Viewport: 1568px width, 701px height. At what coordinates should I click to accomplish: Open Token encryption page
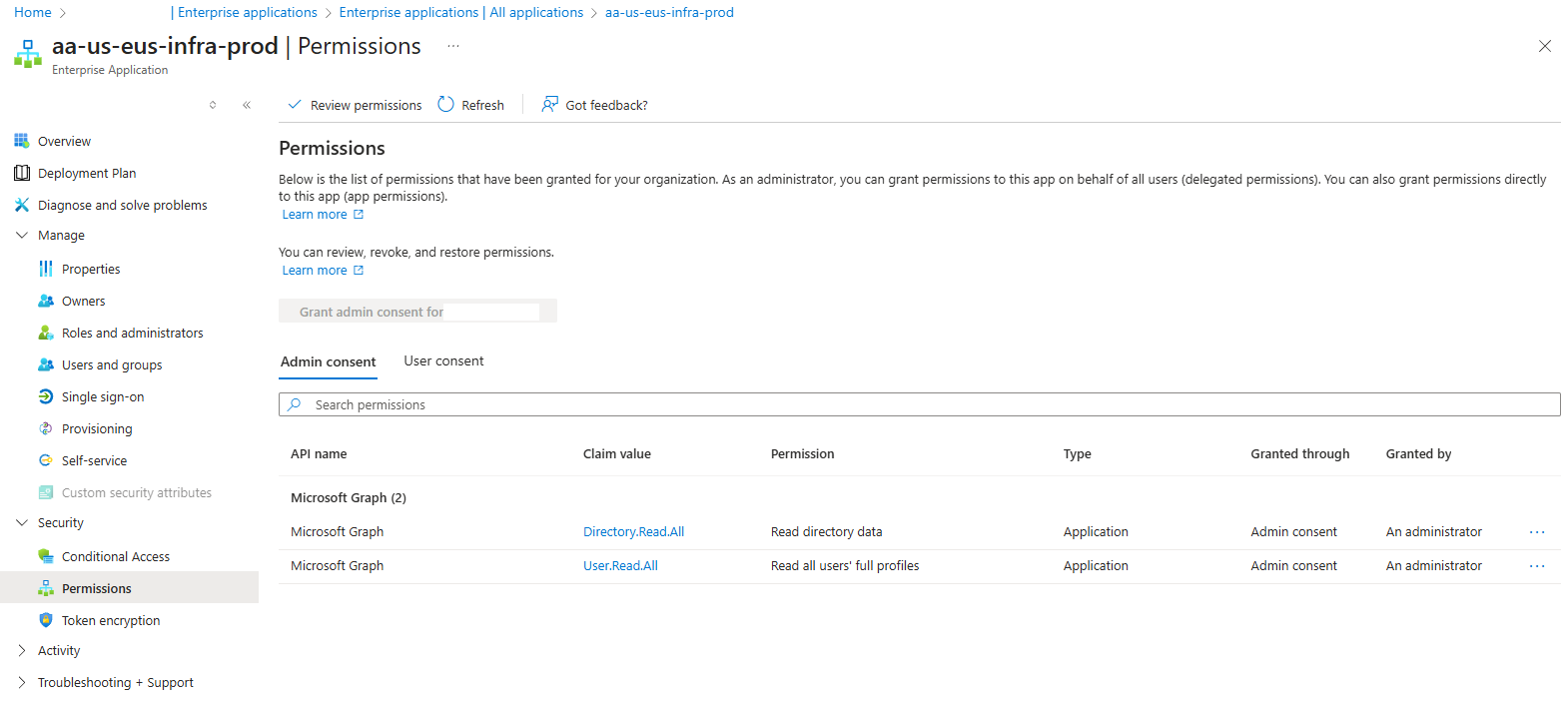click(110, 621)
